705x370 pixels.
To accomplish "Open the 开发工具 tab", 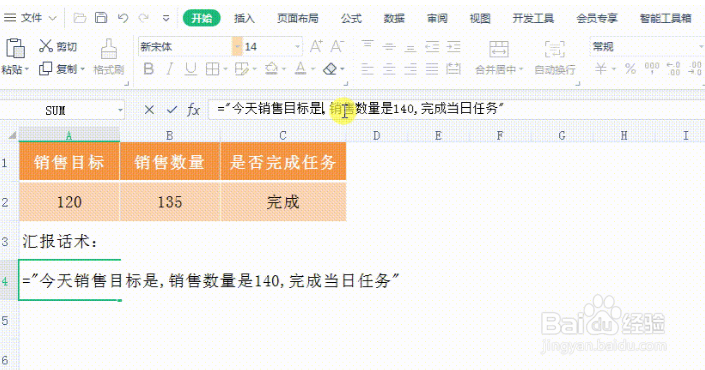I will [533, 18].
